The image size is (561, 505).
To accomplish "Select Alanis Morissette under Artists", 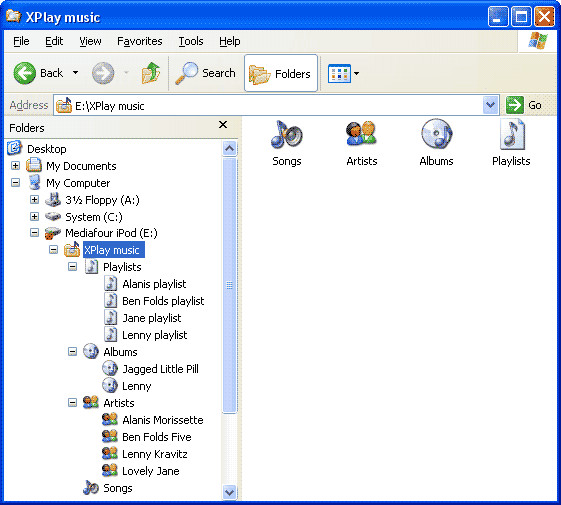I will (x=162, y=419).
